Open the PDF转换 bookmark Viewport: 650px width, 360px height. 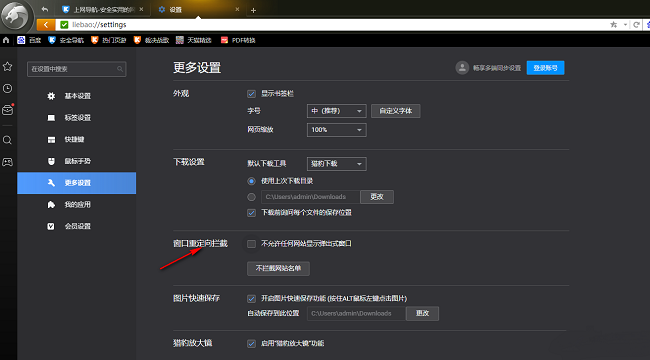(x=238, y=40)
